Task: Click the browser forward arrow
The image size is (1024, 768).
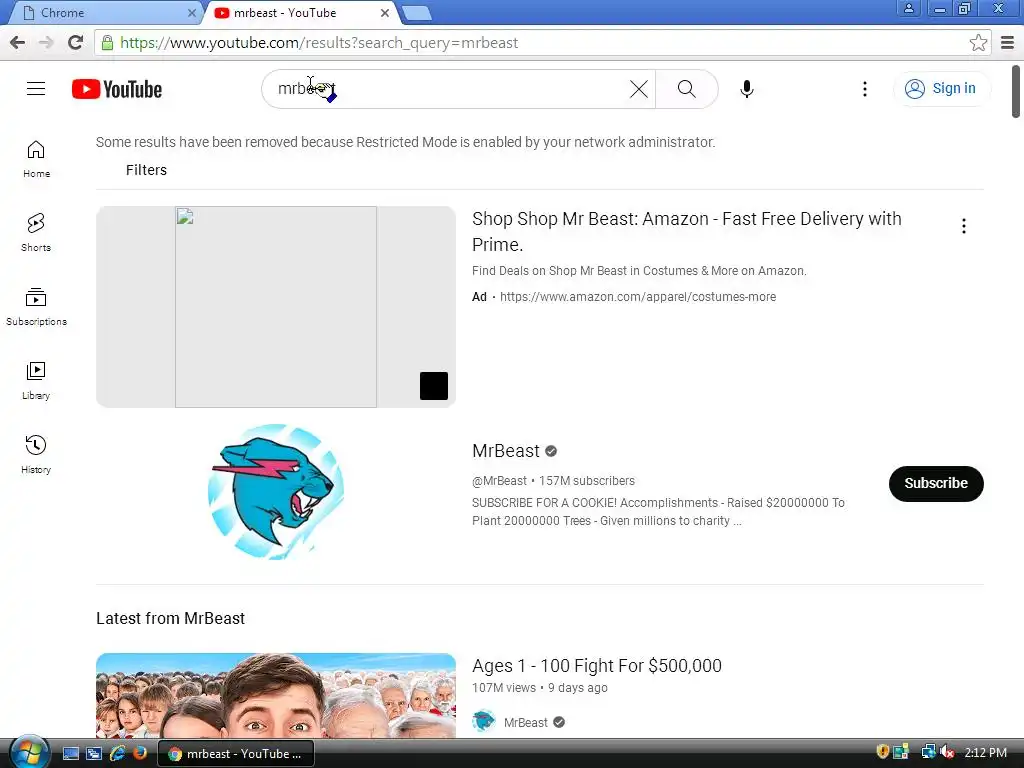Action: [x=46, y=43]
